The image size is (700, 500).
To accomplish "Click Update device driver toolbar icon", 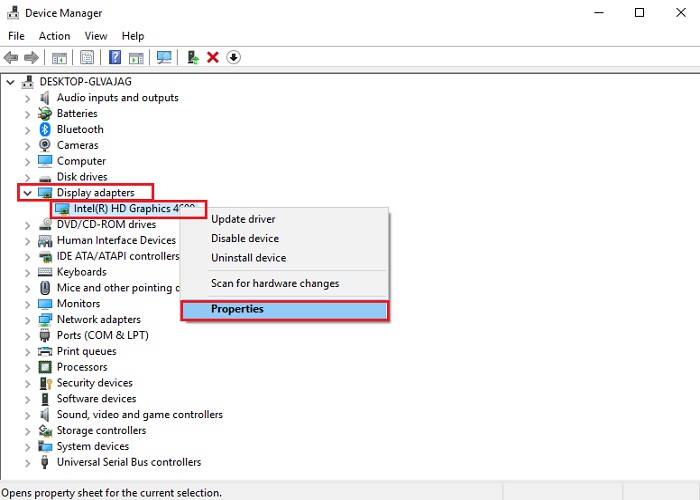I will (x=193, y=57).
